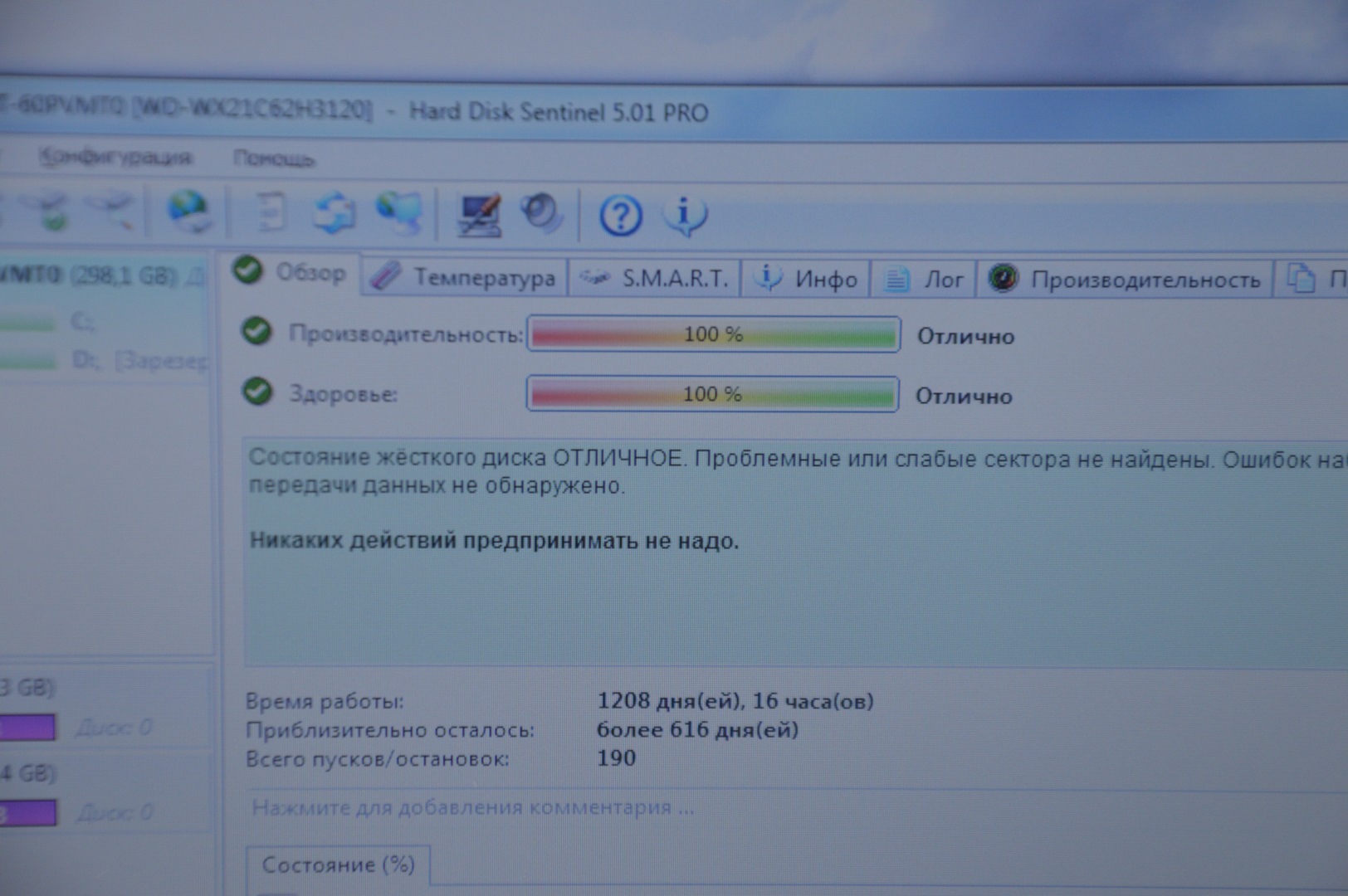Click the Производительность 100 % progress bar

713,334
